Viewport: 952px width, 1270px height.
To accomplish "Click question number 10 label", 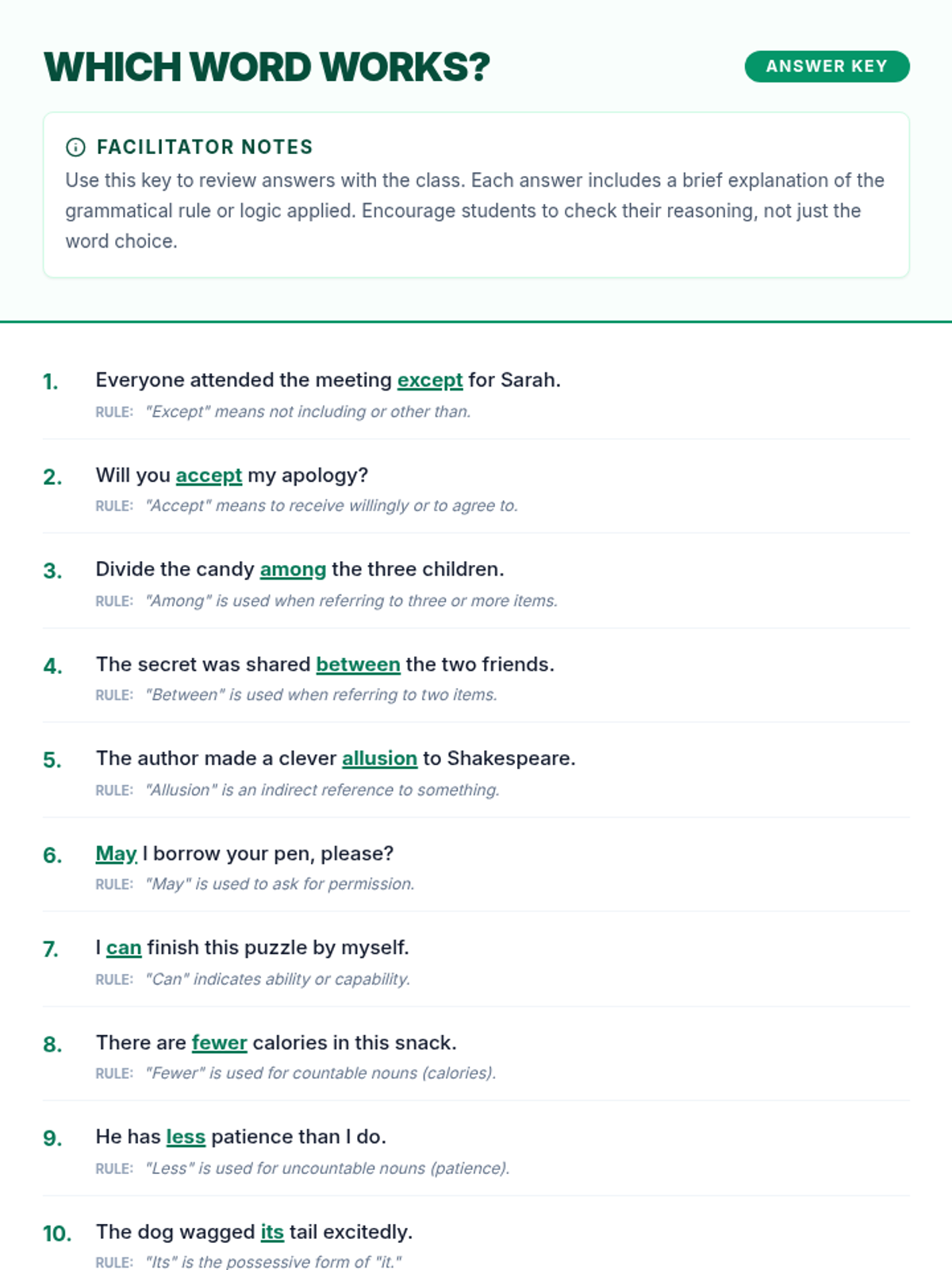I will pyautogui.click(x=57, y=1233).
